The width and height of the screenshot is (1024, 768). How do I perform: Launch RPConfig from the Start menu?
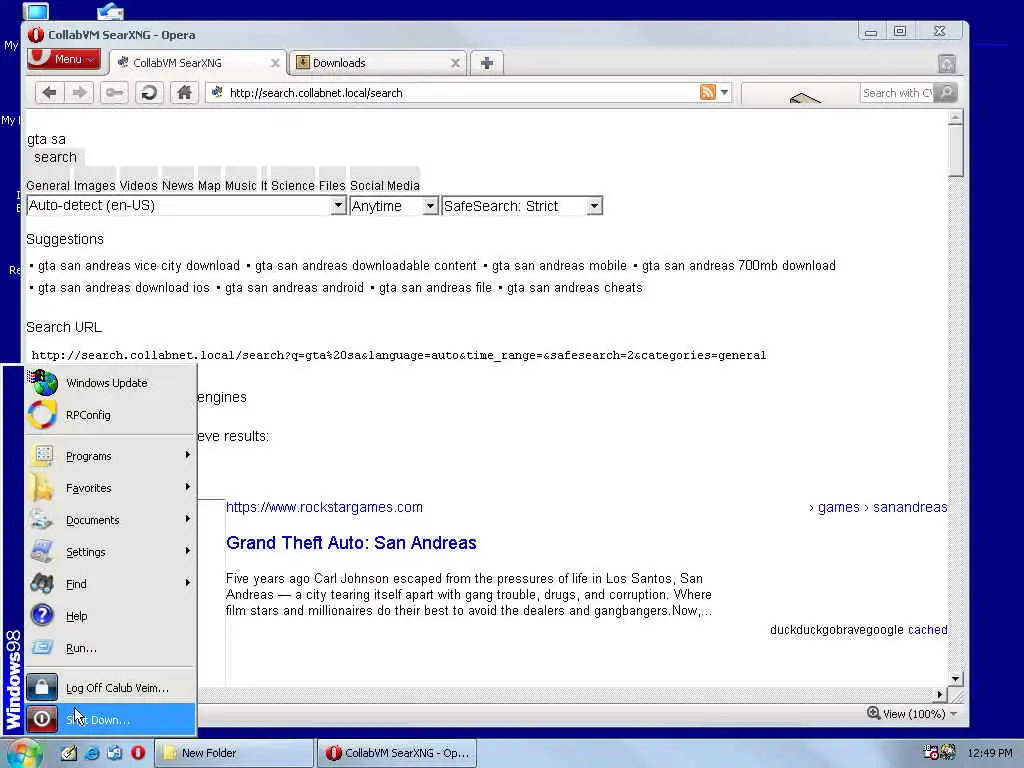[x=111, y=415]
